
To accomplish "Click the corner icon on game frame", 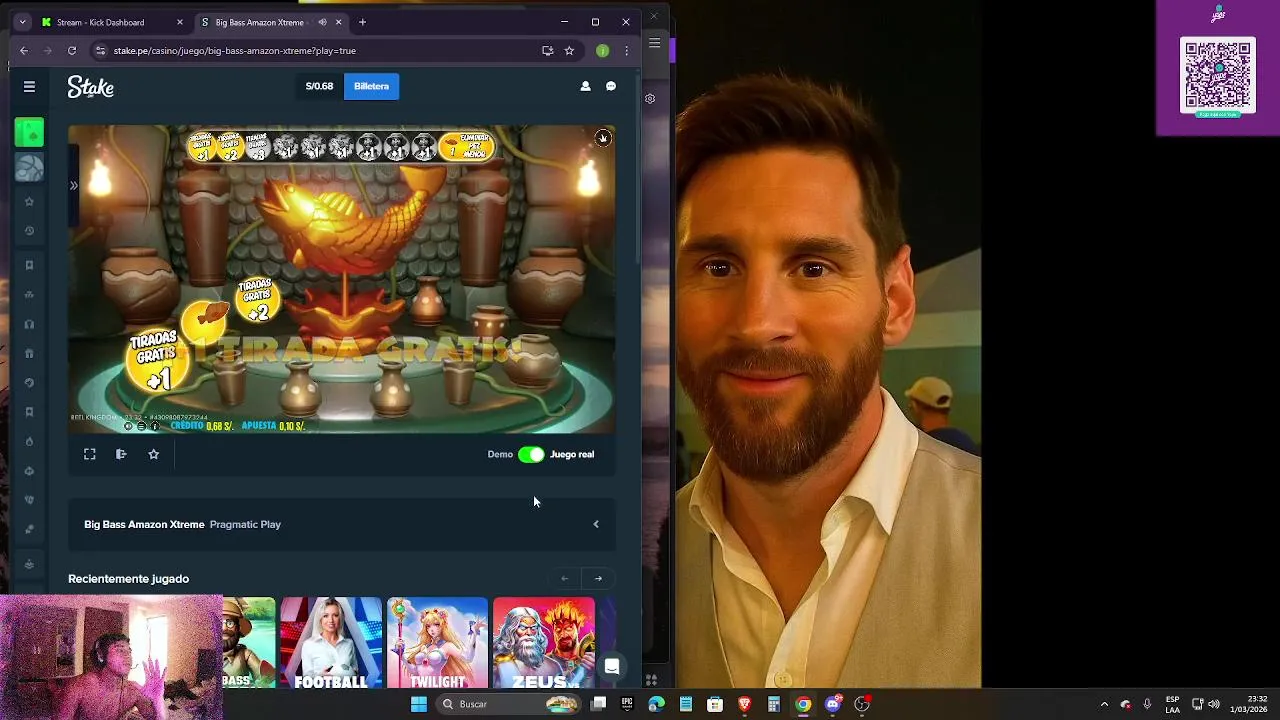I will point(602,139).
